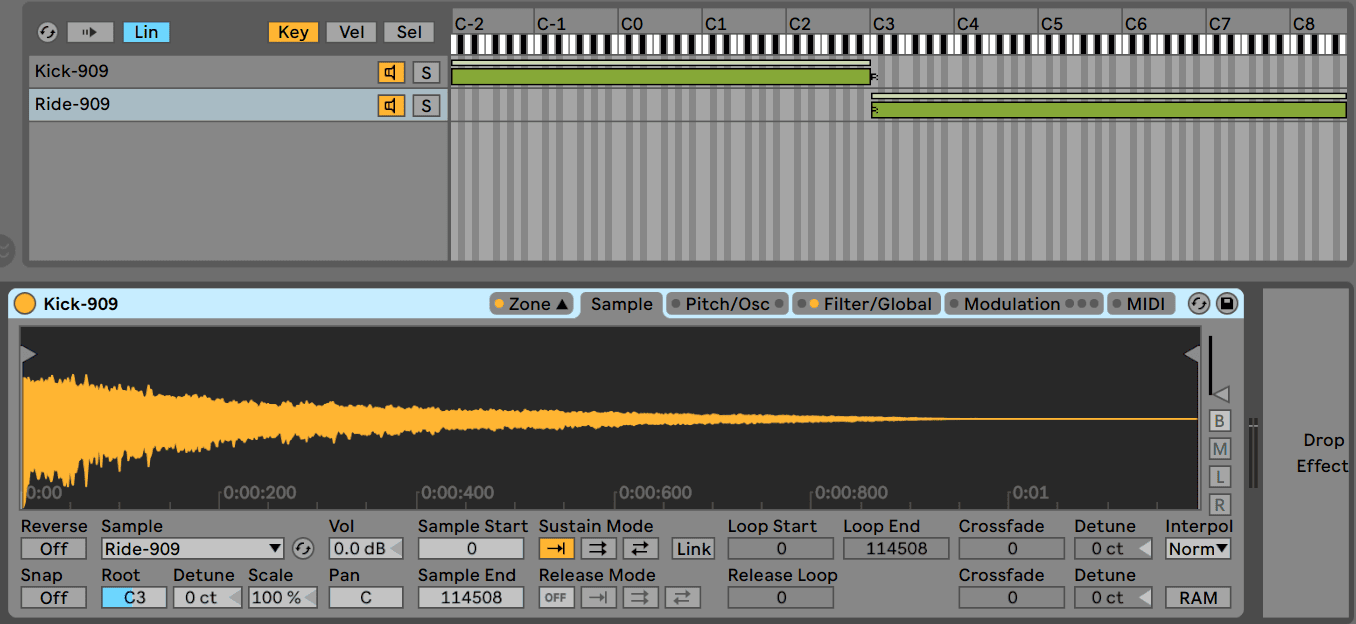Mute the Kick-909 sample layer
This screenshot has width=1356, height=624.
click(x=389, y=71)
